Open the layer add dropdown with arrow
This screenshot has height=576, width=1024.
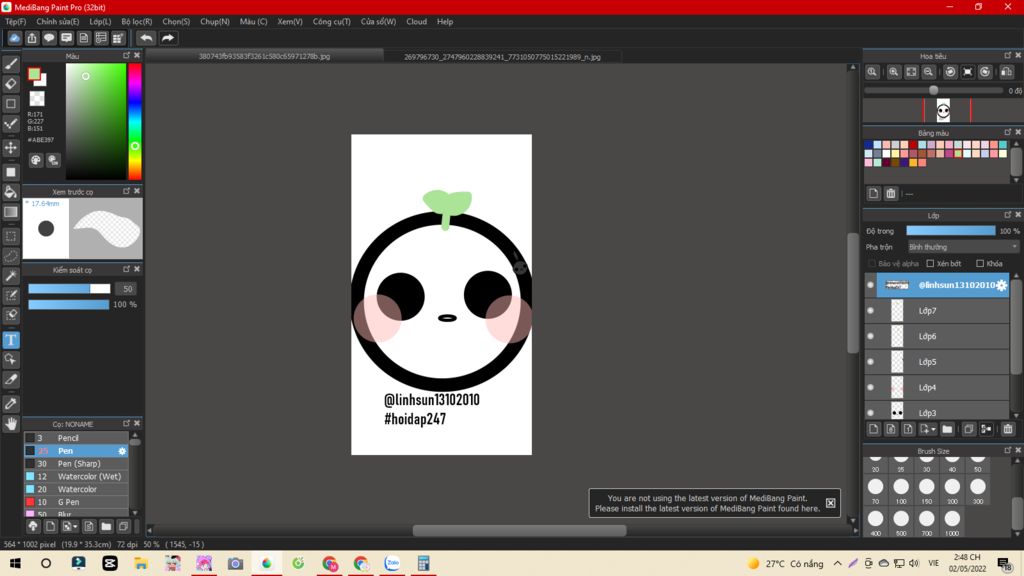pos(927,429)
